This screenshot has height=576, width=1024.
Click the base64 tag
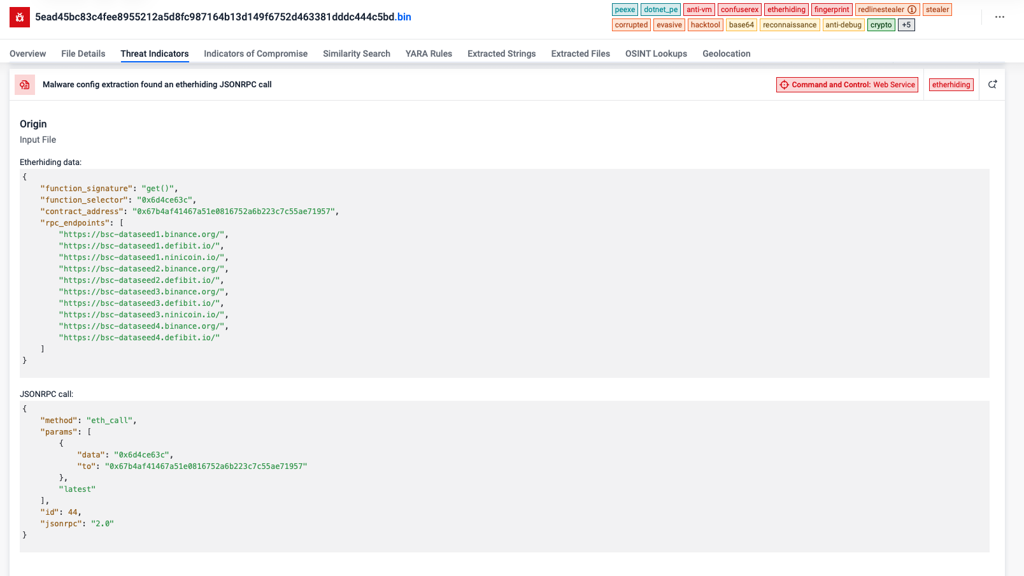(x=741, y=25)
